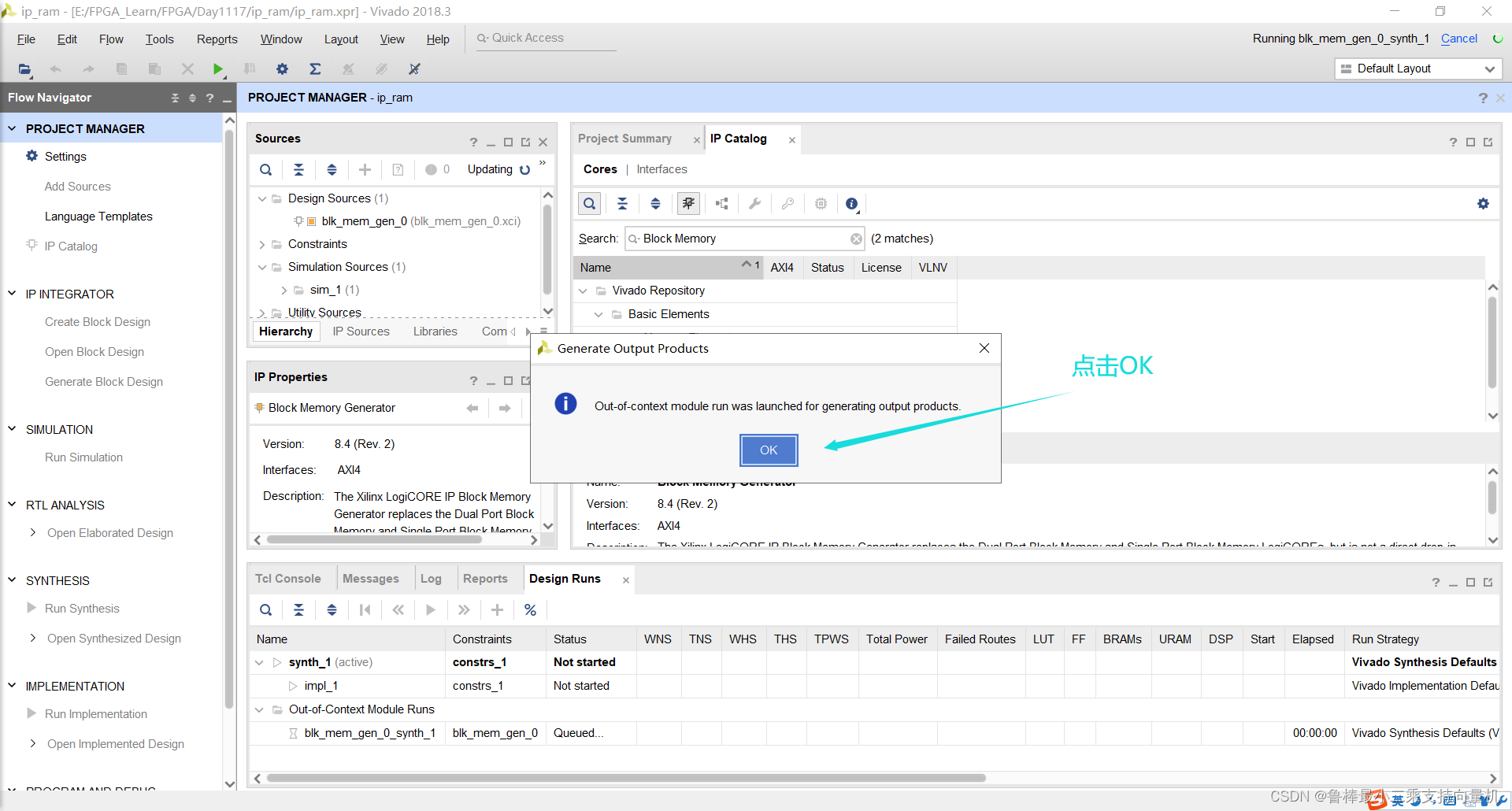Image resolution: width=1512 pixels, height=811 pixels.
Task: Expand Constraints tree node
Action: [262, 244]
